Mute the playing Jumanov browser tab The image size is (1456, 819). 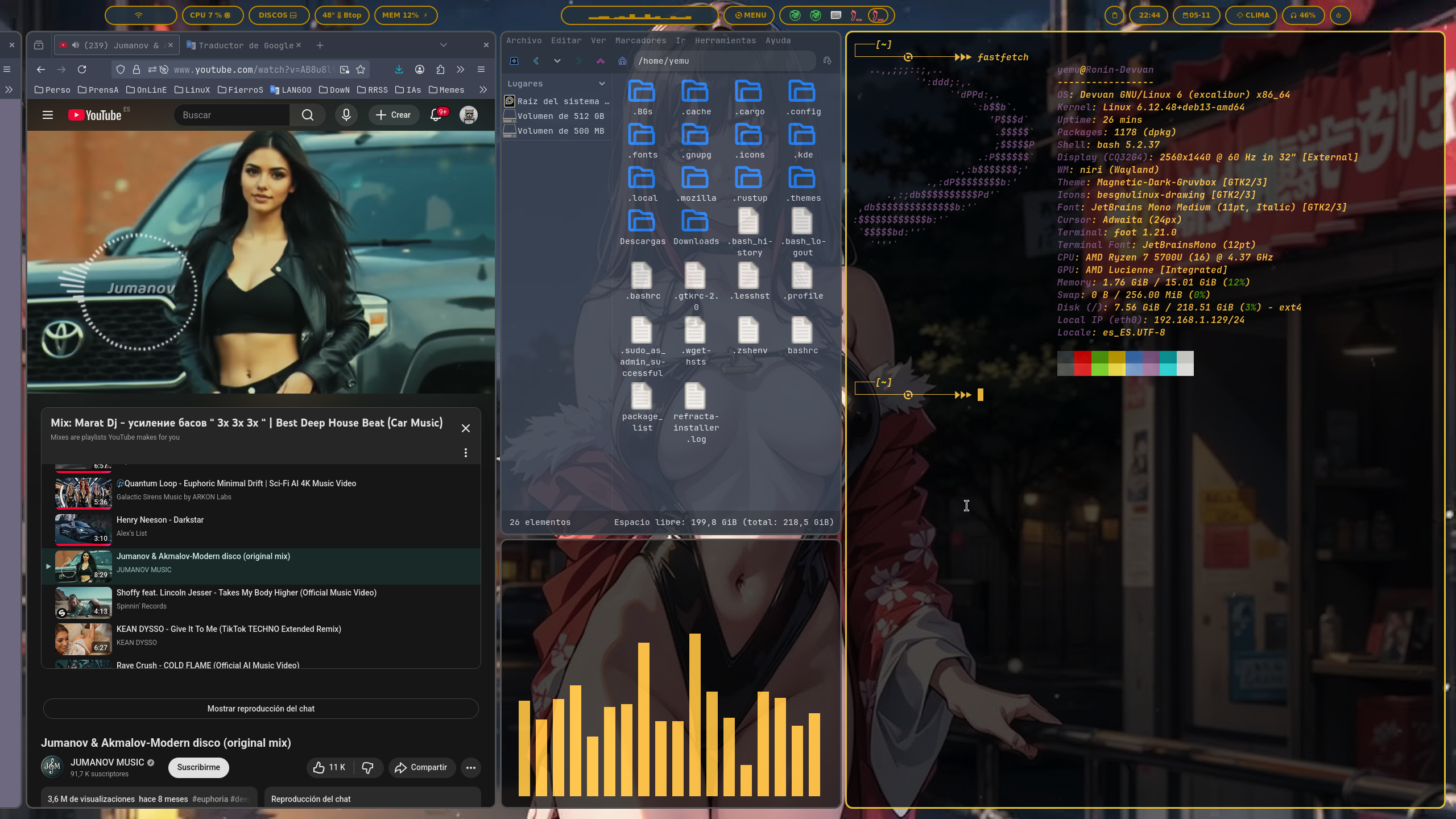[75, 45]
